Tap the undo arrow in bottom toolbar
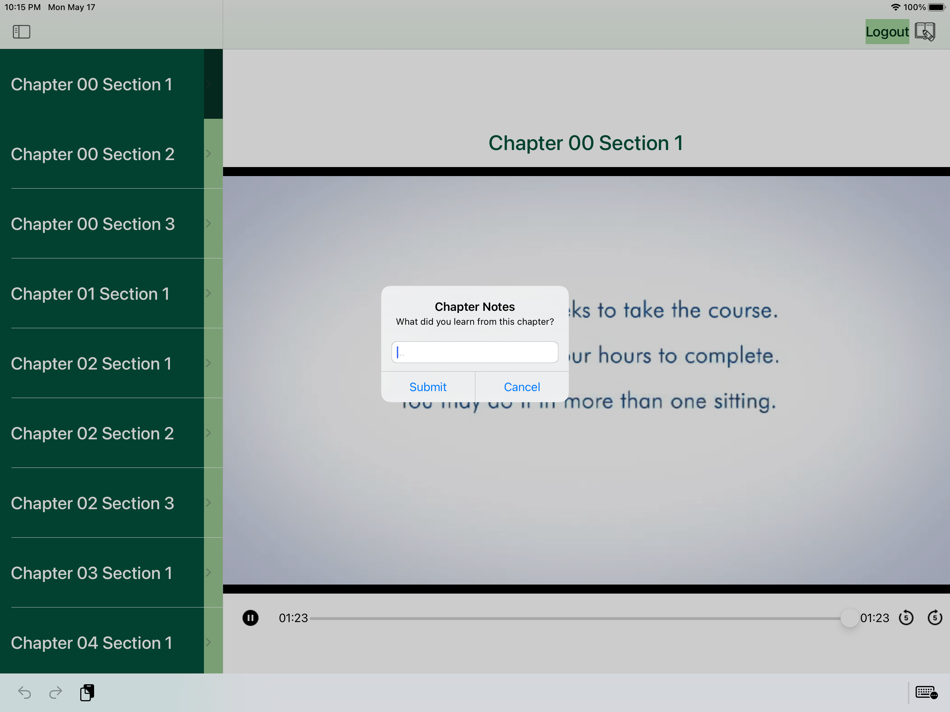Screen dimensions: 950x712 click(24, 692)
